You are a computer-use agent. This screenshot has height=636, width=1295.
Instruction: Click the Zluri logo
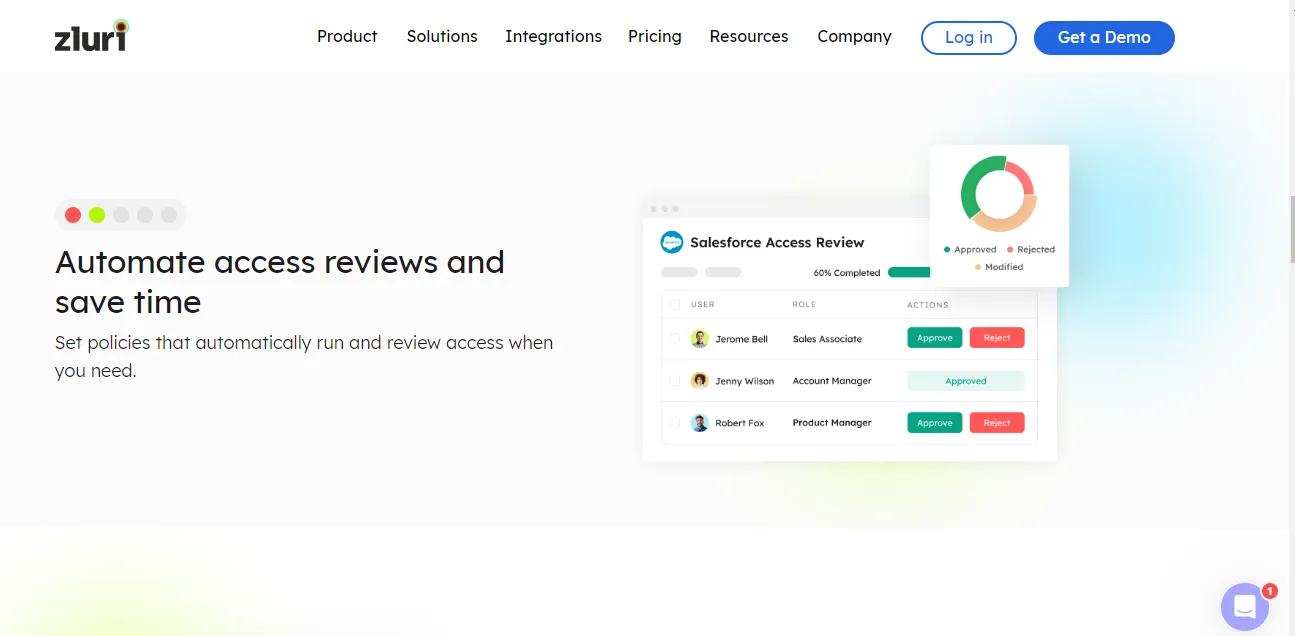point(92,36)
